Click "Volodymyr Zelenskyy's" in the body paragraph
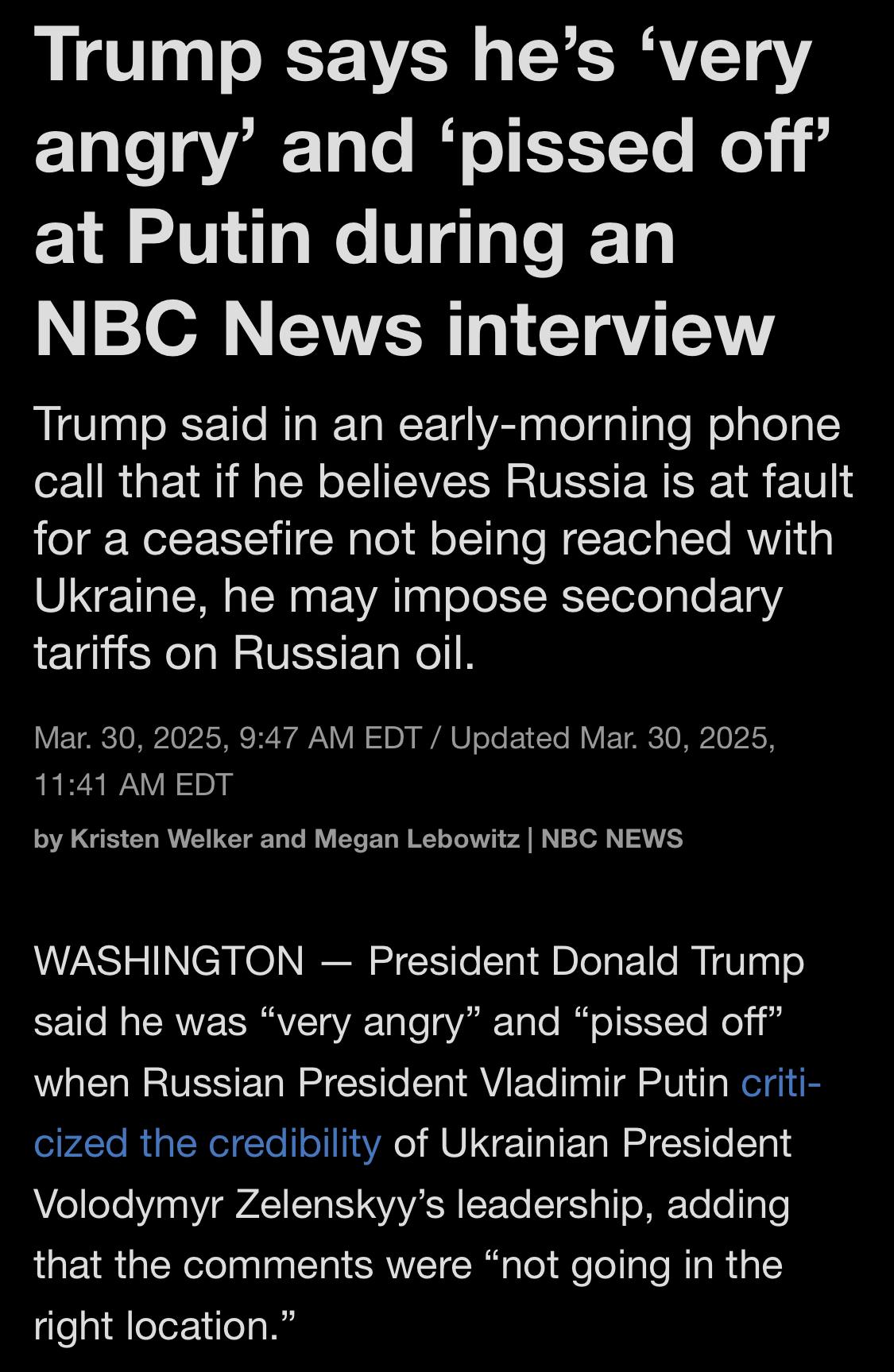Screen dimensions: 894x1372 238,1204
